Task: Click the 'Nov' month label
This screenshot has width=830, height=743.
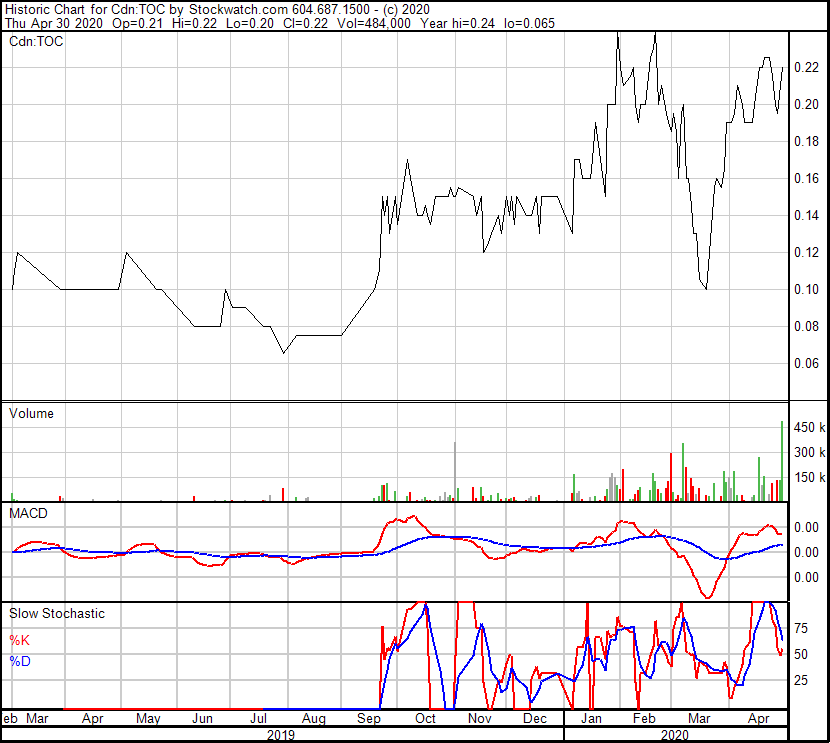Action: (480, 719)
